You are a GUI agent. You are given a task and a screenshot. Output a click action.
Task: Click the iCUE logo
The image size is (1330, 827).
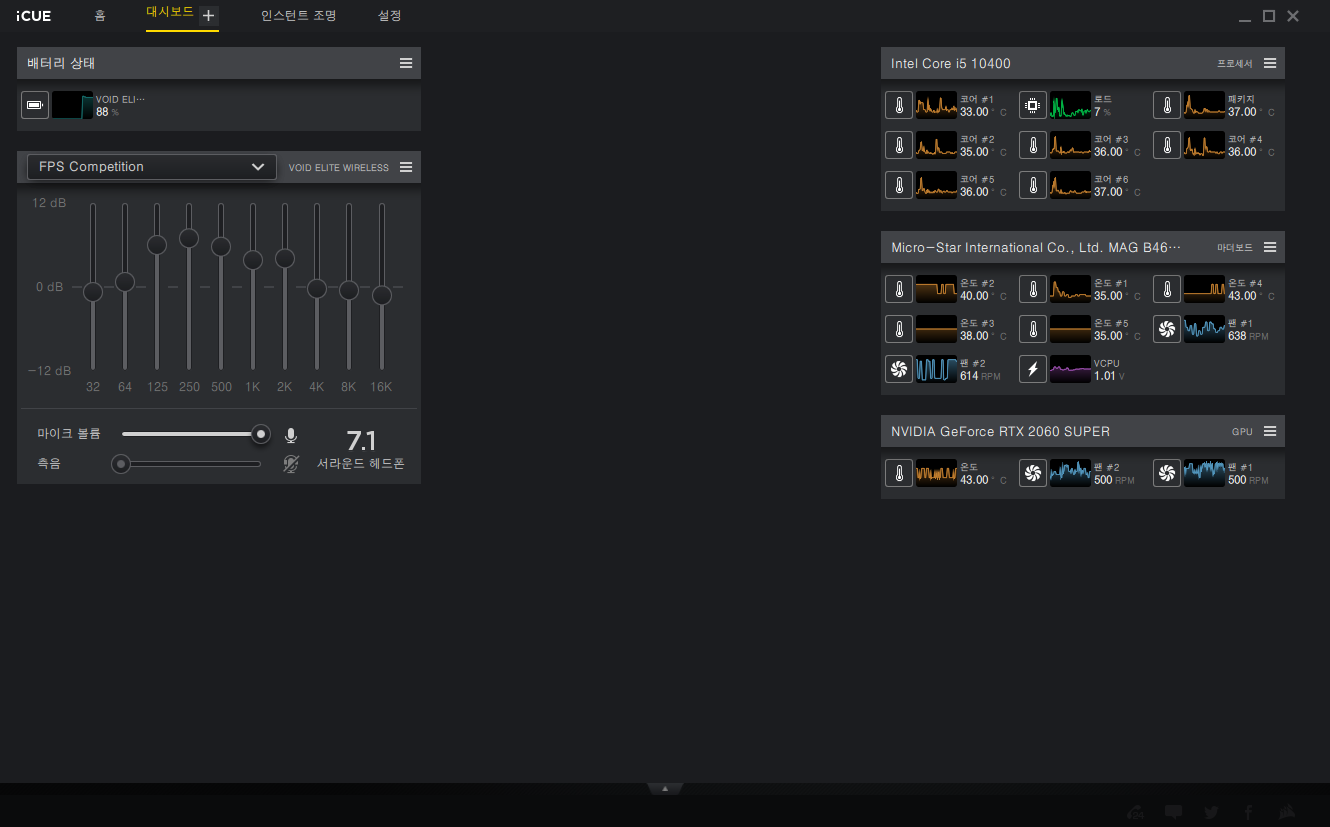point(34,16)
